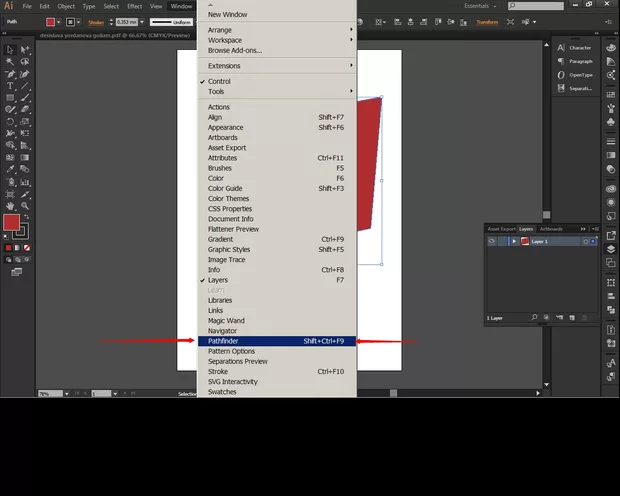Image resolution: width=620 pixels, height=496 pixels.
Task: Click the control bar fill color swatch
Action: point(50,22)
